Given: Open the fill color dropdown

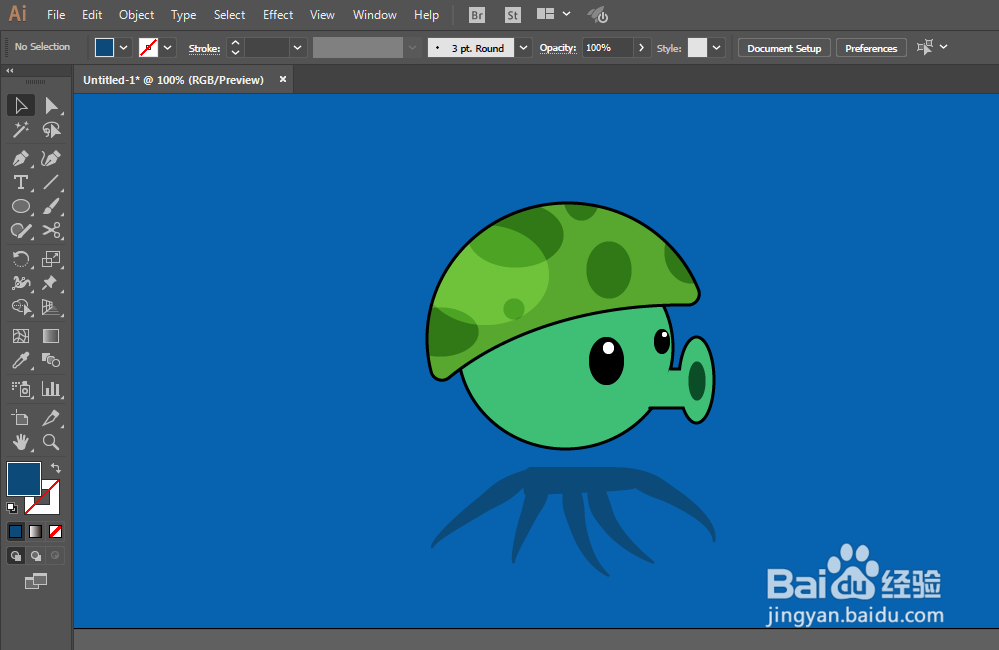Looking at the screenshot, I should click(124, 48).
